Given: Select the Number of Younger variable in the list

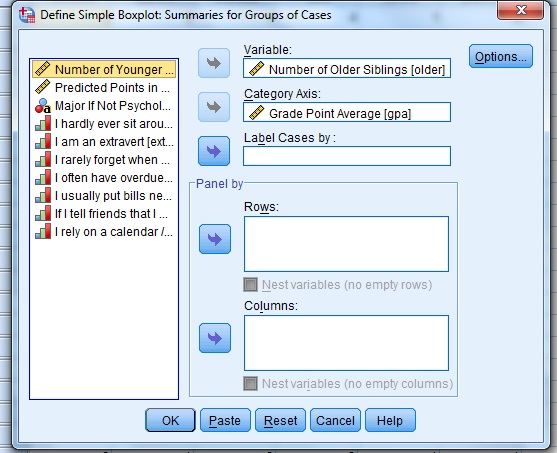Looking at the screenshot, I should (x=104, y=69).
